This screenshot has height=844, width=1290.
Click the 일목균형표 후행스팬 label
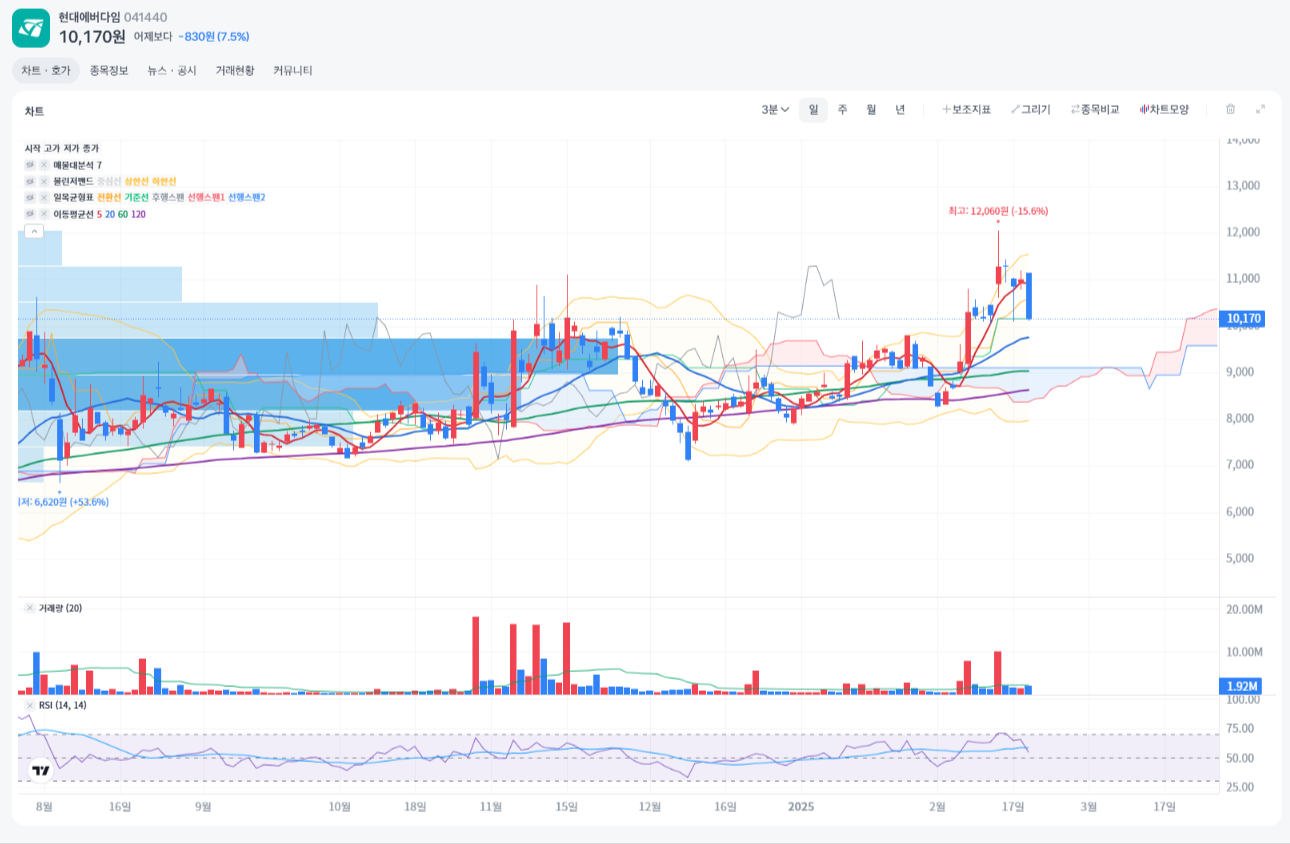168,197
